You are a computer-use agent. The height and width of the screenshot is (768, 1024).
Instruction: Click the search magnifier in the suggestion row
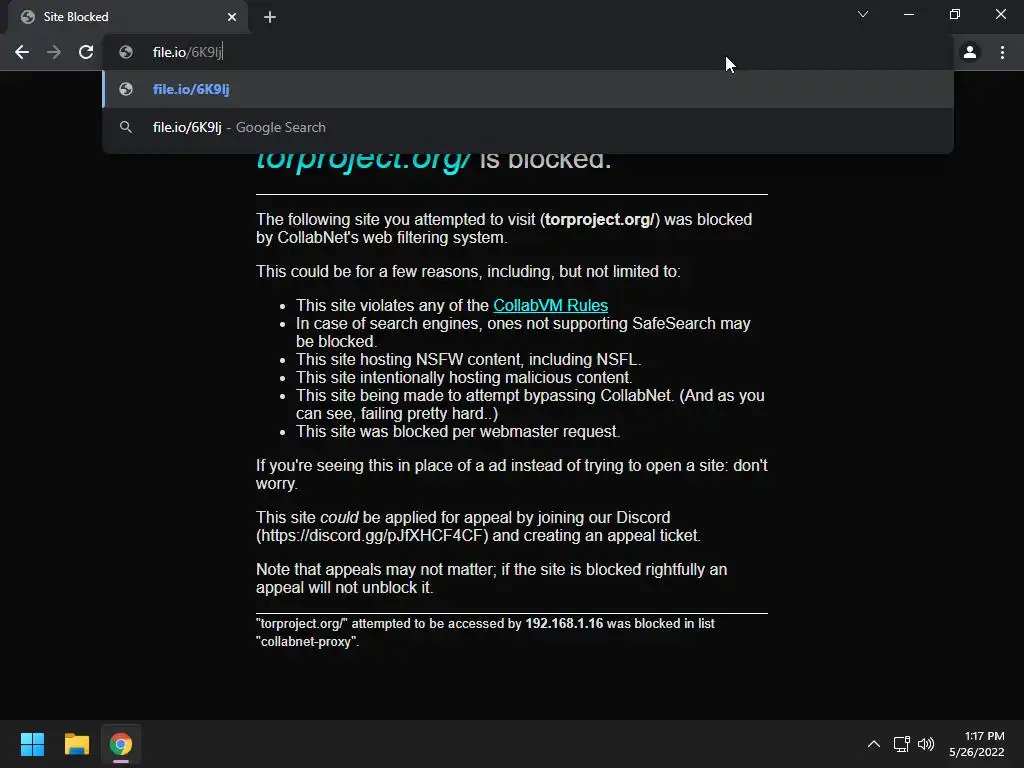[x=126, y=127]
